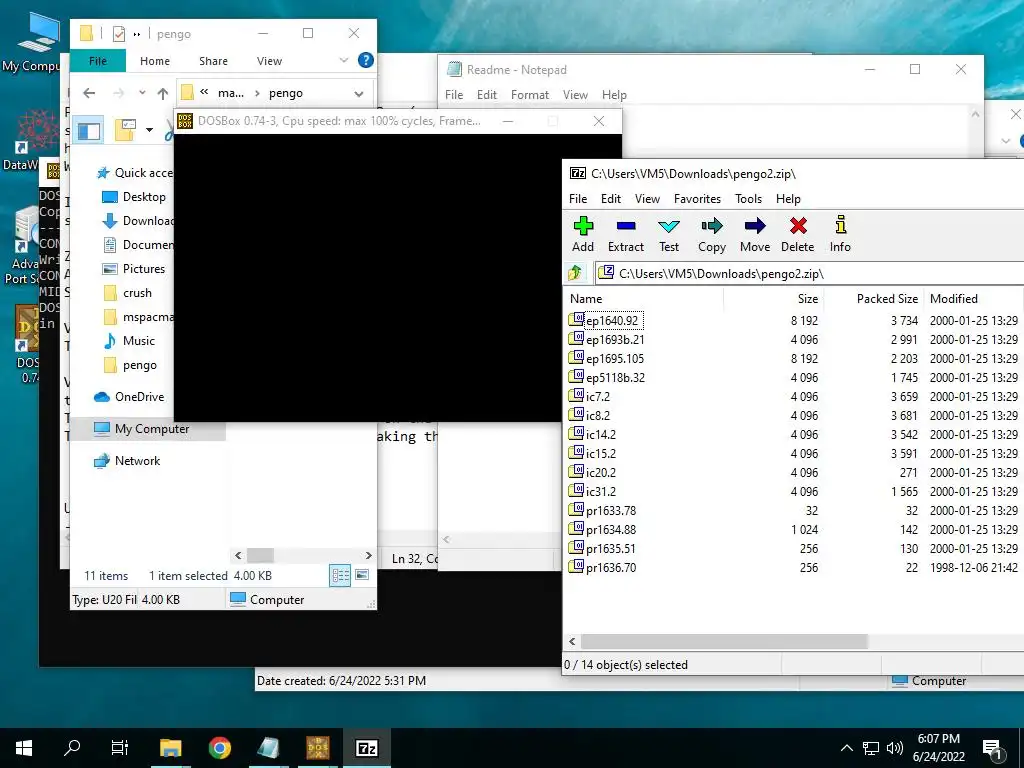This screenshot has width=1024, height=768.
Task: Open the View tab in Explorer ribbon
Action: click(x=269, y=61)
